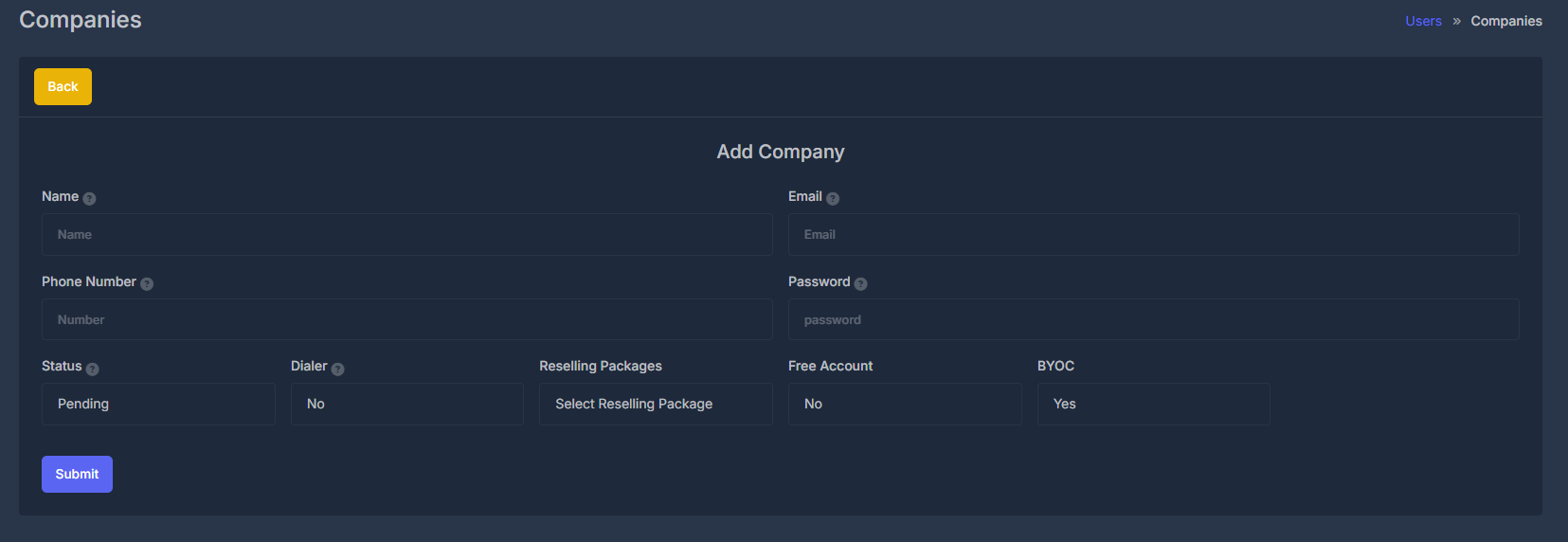Focus the Phone Number input field
This screenshot has width=1568, height=542.
point(407,319)
